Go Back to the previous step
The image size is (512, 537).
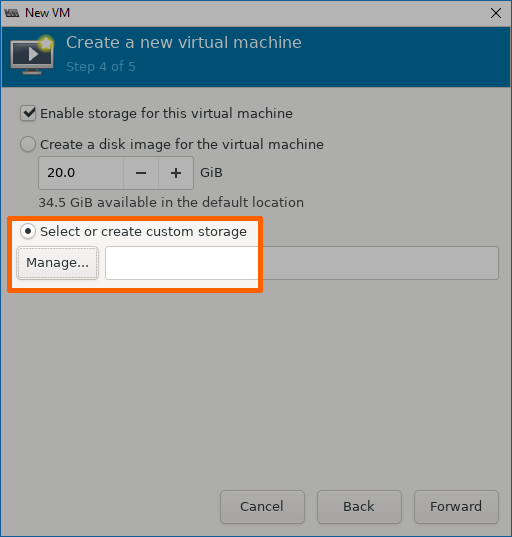click(359, 507)
